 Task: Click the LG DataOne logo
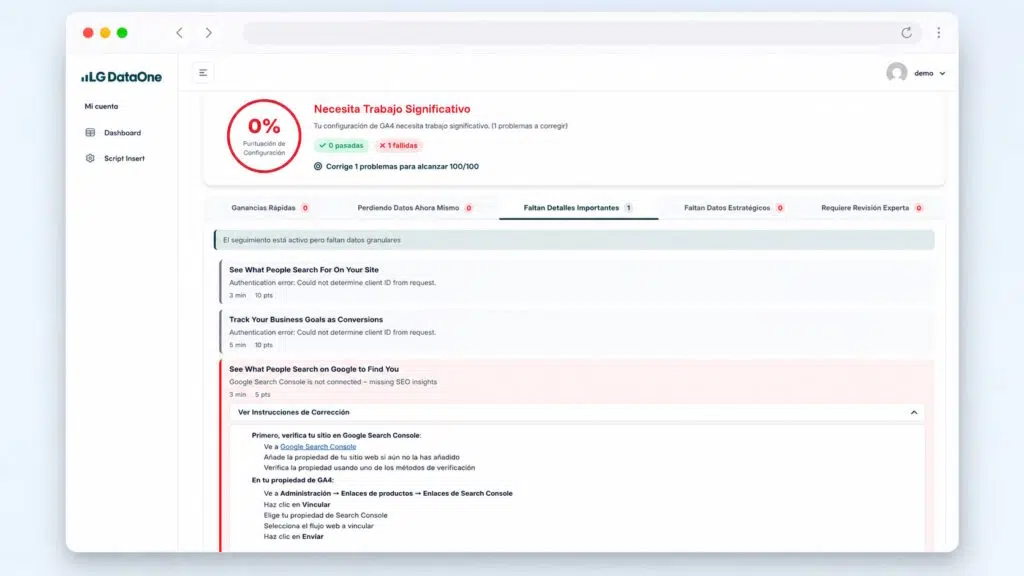tap(121, 77)
